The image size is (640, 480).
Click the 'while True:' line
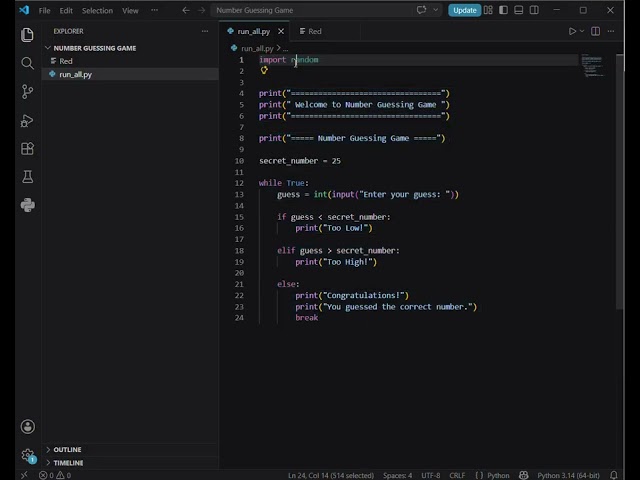click(284, 183)
